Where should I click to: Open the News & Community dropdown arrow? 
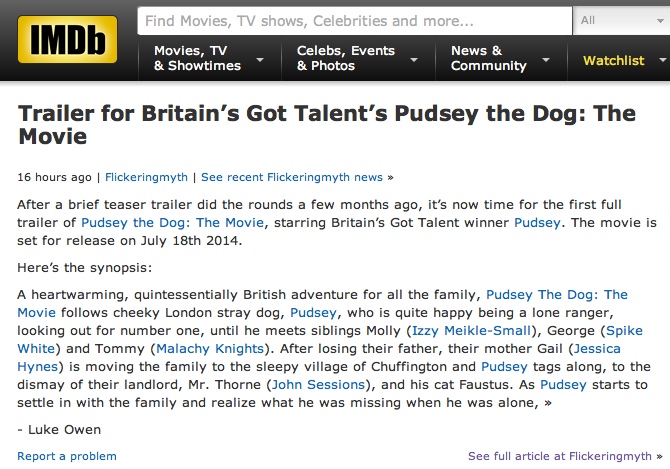546,60
